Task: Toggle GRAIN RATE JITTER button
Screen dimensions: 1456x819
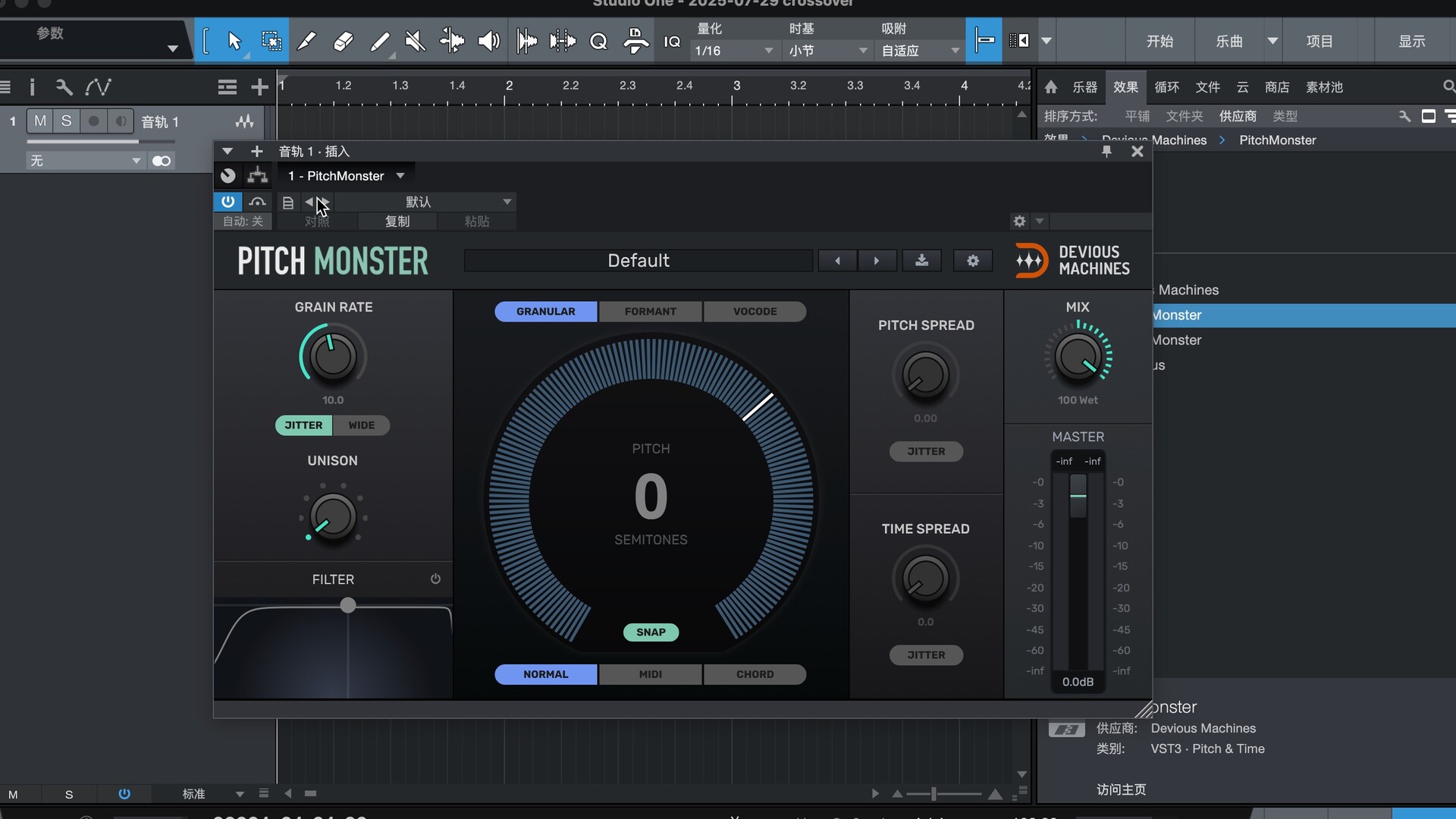Action: pos(303,425)
